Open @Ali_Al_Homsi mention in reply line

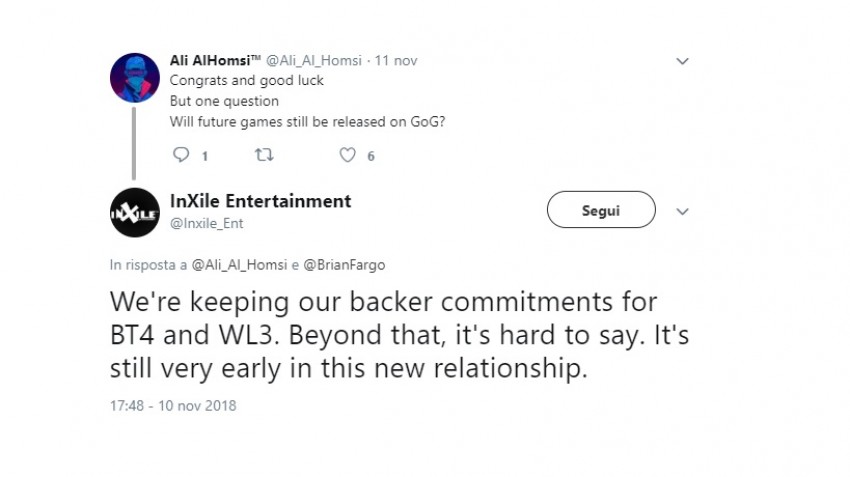coord(239,265)
